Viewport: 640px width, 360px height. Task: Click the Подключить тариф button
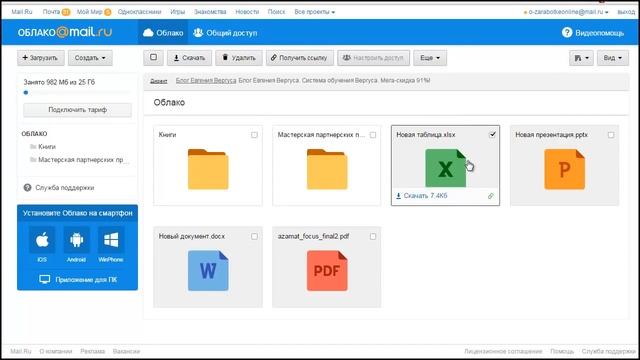pyautogui.click(x=78, y=110)
